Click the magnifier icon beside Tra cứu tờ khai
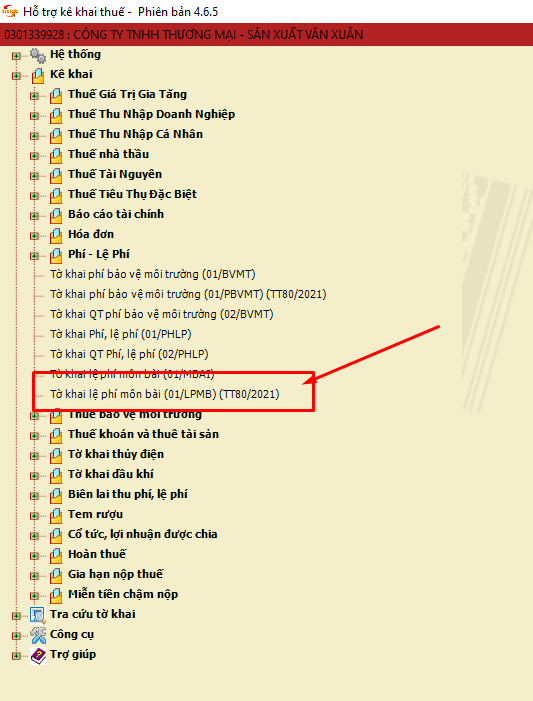533x701 pixels. coord(38,615)
